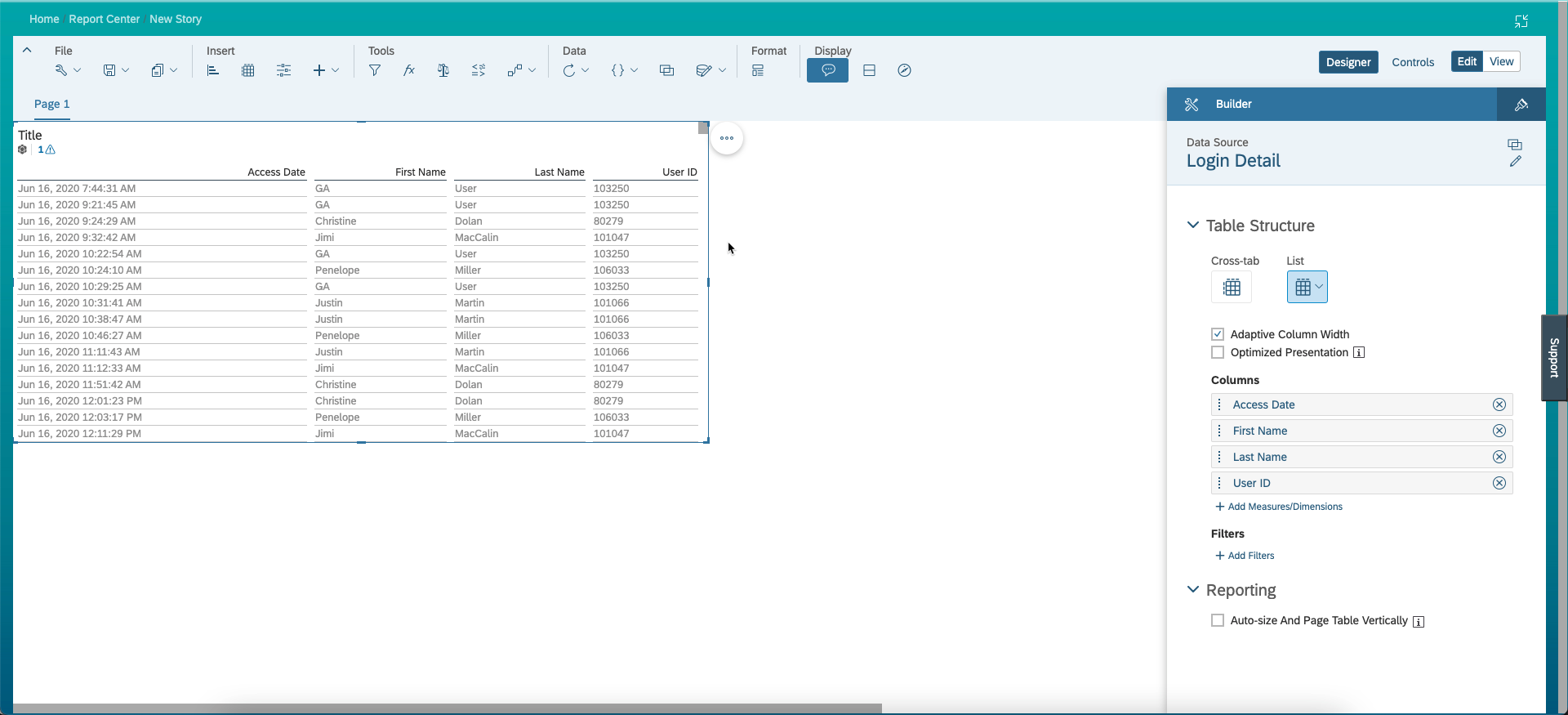The height and width of the screenshot is (715, 1568).
Task: Click the compass icon in Display
Action: point(904,70)
